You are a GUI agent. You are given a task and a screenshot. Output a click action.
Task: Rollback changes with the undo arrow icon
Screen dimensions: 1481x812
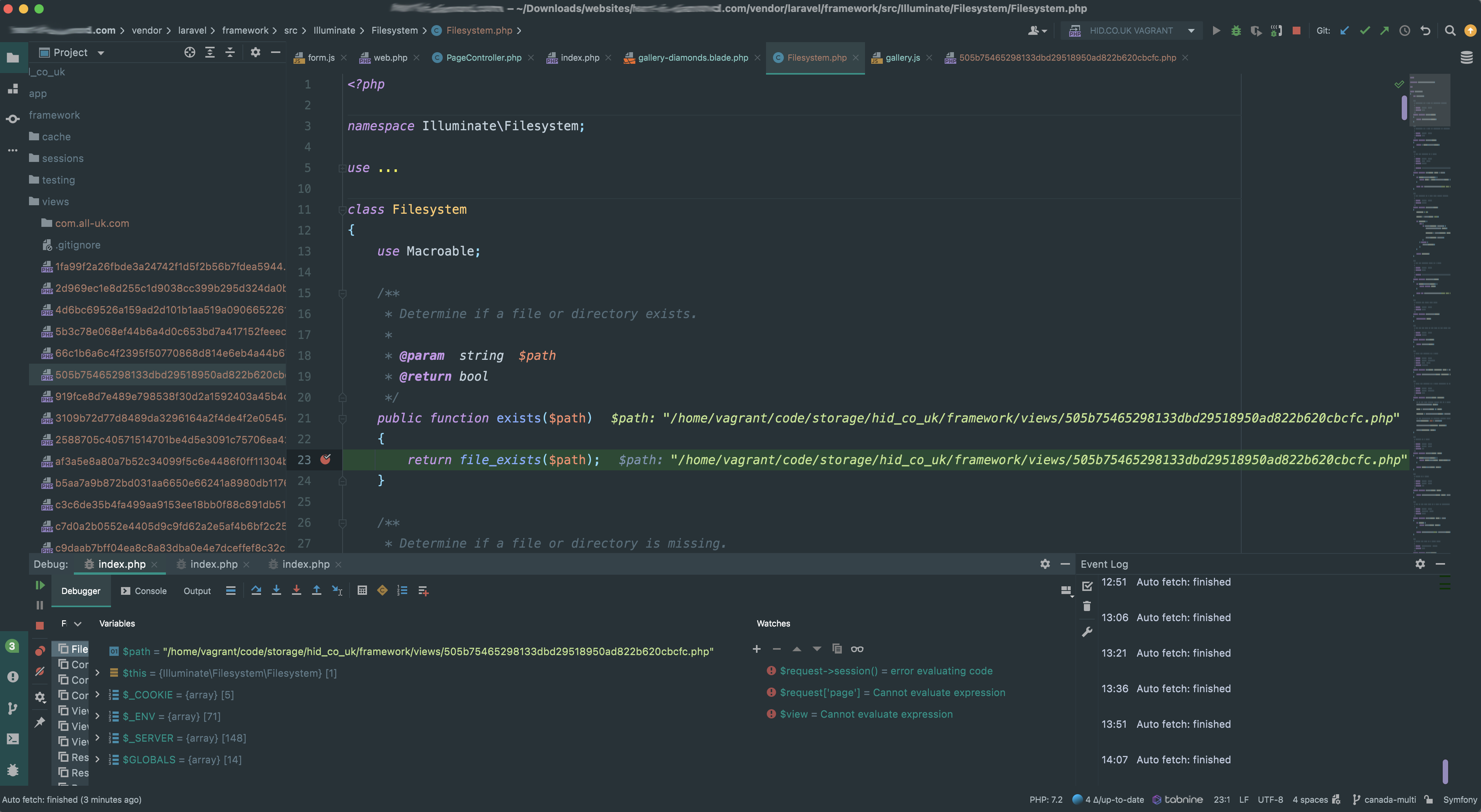click(1425, 31)
